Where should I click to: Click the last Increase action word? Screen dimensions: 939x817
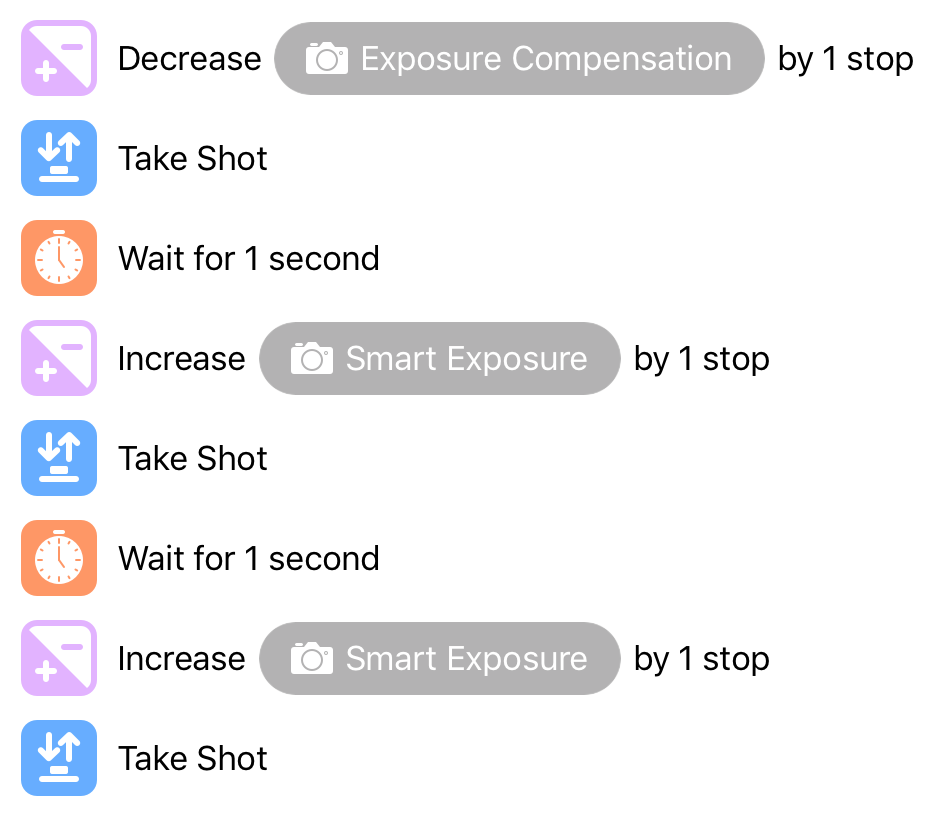pos(181,659)
